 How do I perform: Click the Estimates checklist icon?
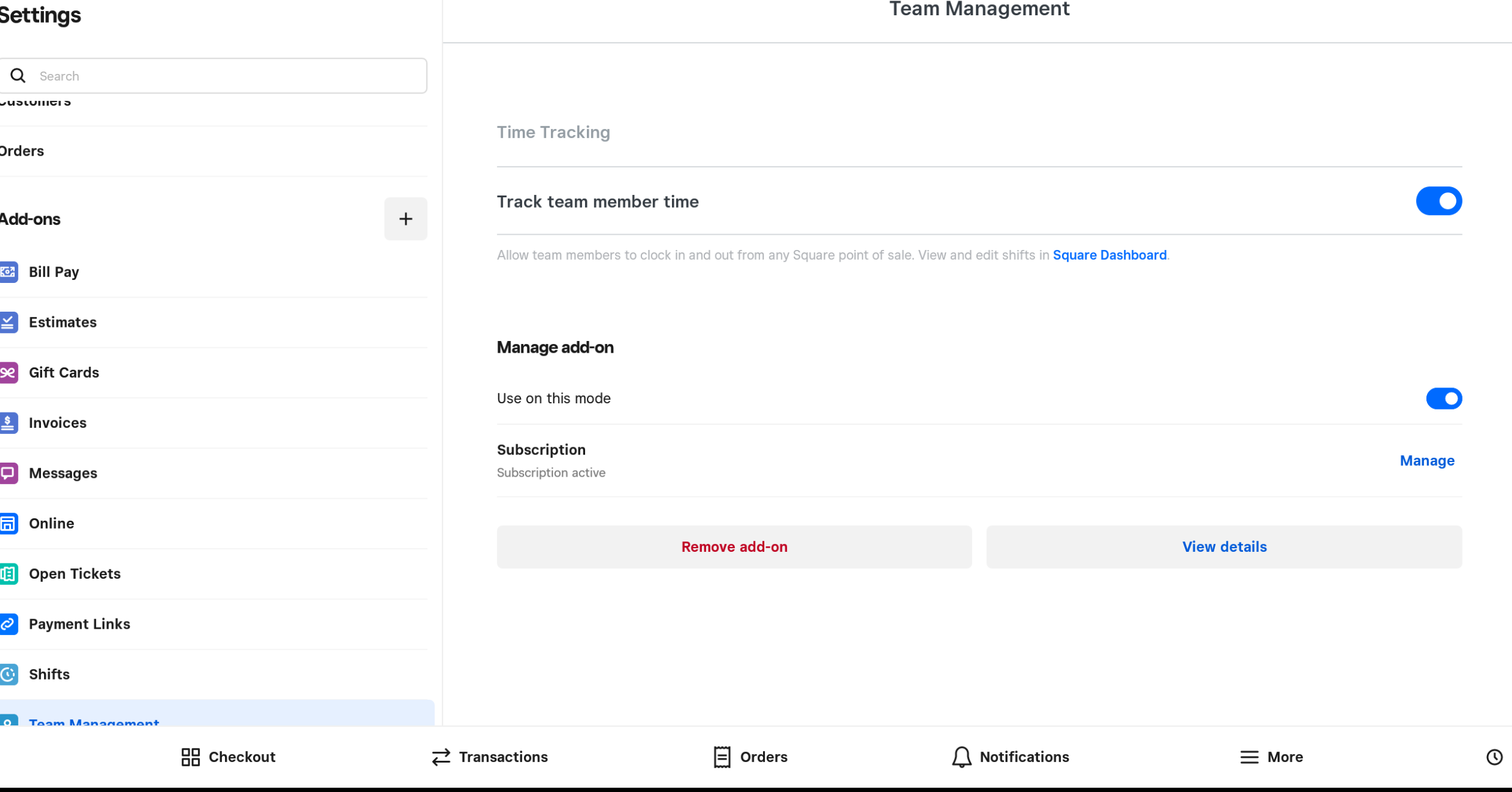point(9,322)
